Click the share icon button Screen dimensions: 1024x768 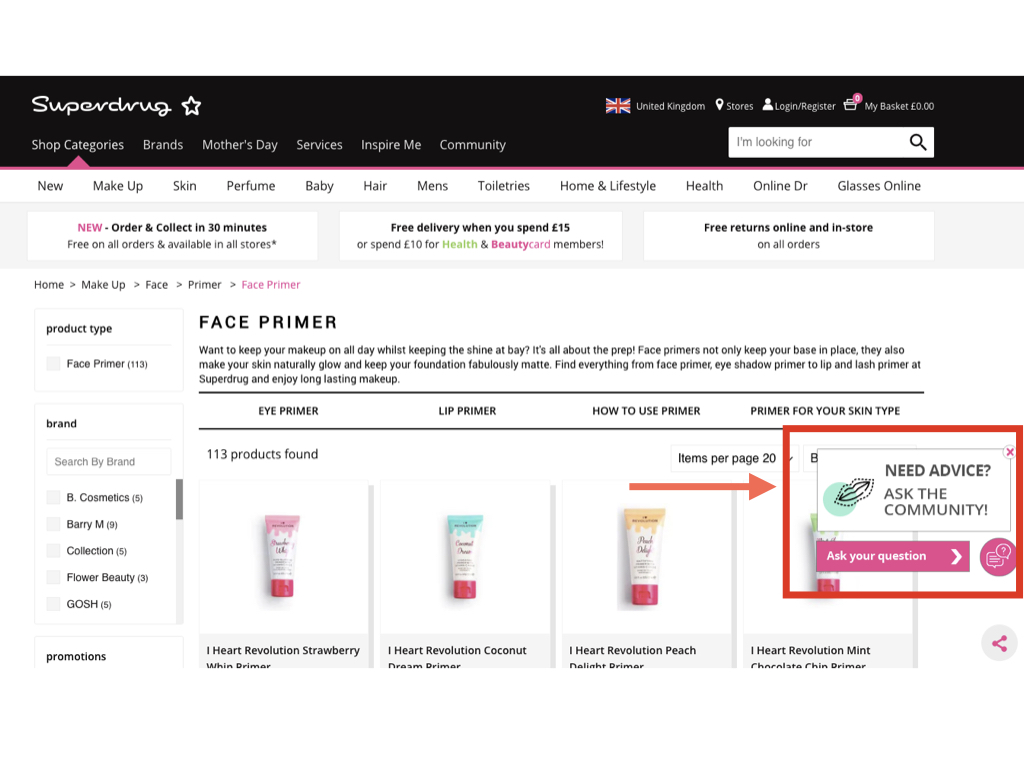pos(999,643)
